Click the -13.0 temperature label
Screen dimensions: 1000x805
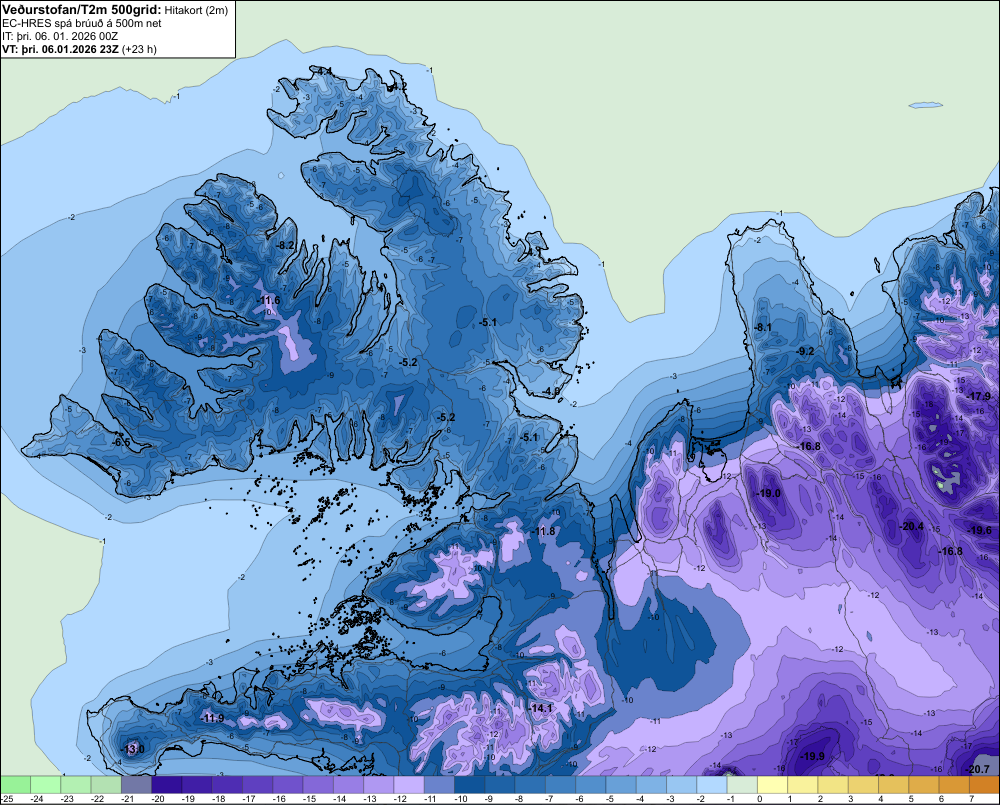pos(132,749)
